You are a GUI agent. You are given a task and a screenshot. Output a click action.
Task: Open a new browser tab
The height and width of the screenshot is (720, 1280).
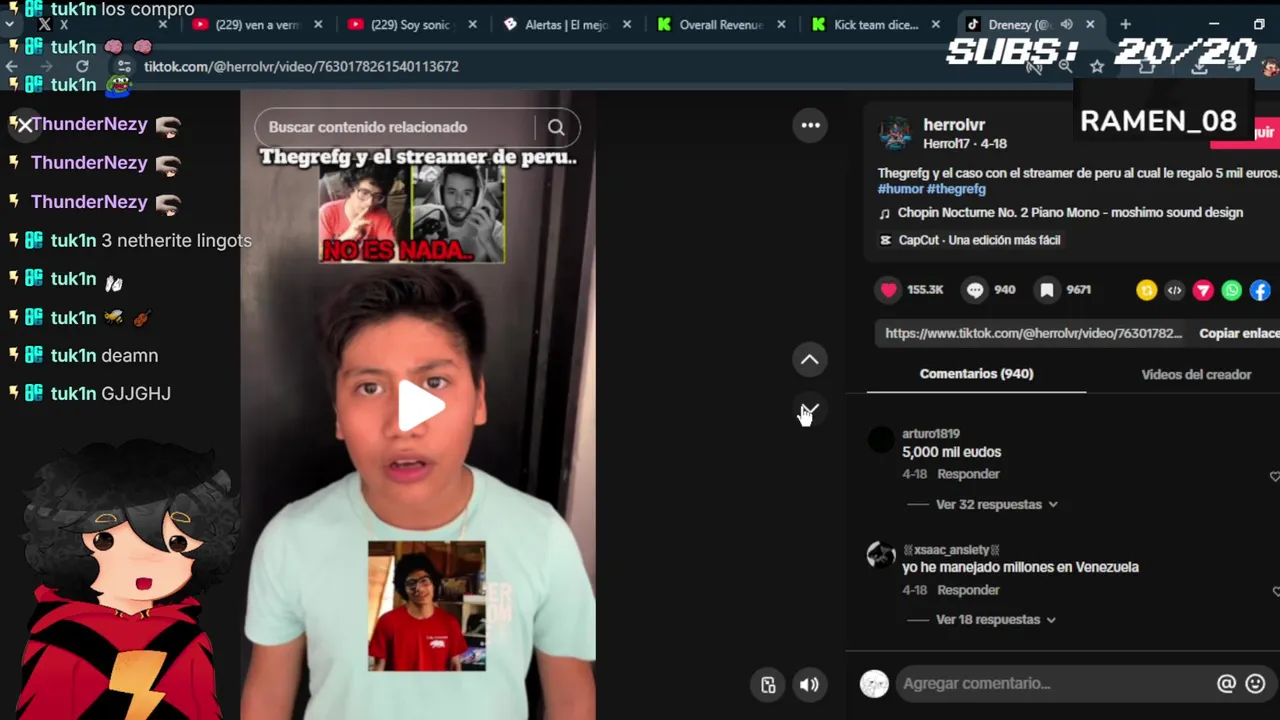[1125, 24]
